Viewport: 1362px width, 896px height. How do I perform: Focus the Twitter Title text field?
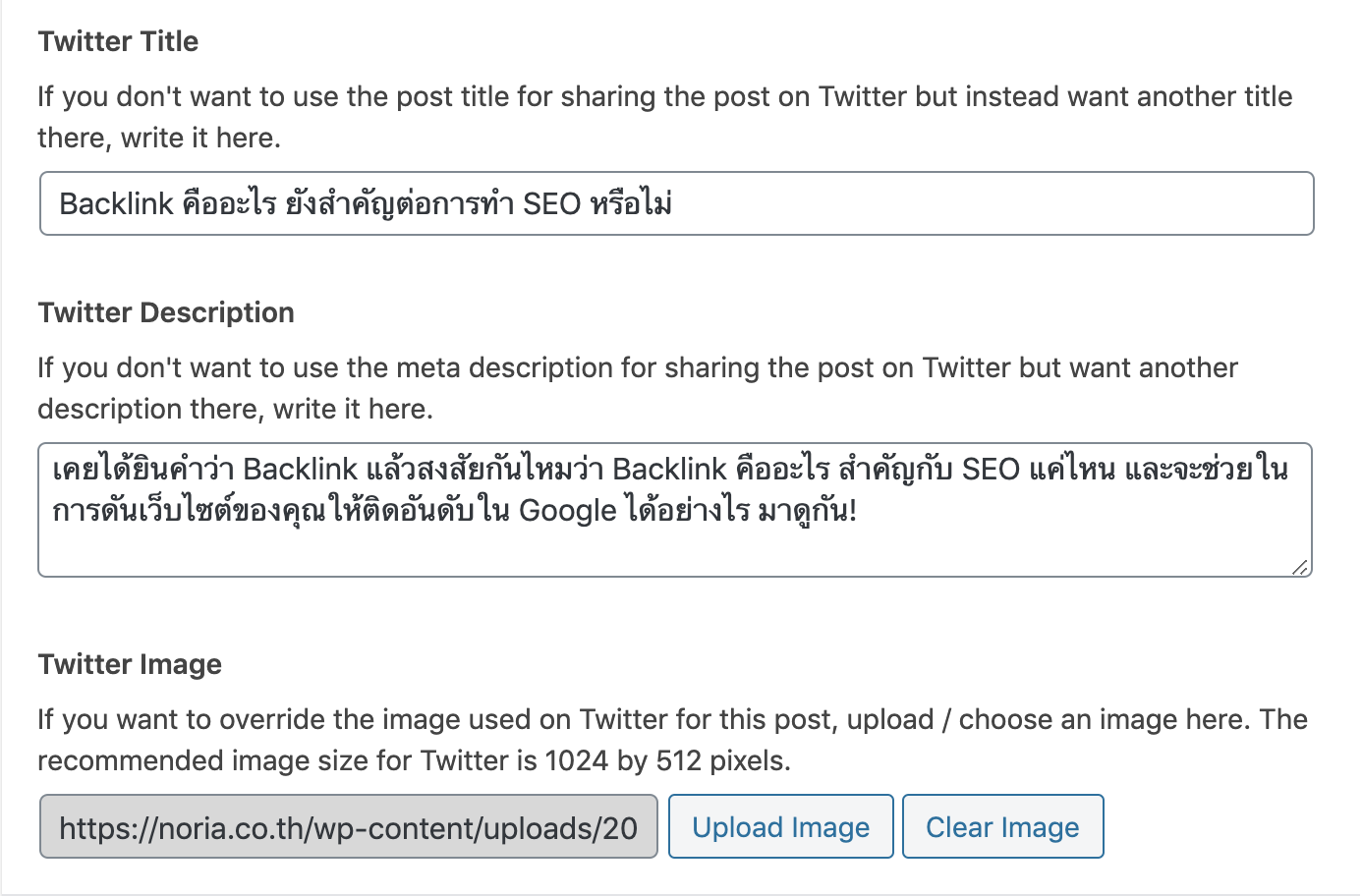coord(677,203)
